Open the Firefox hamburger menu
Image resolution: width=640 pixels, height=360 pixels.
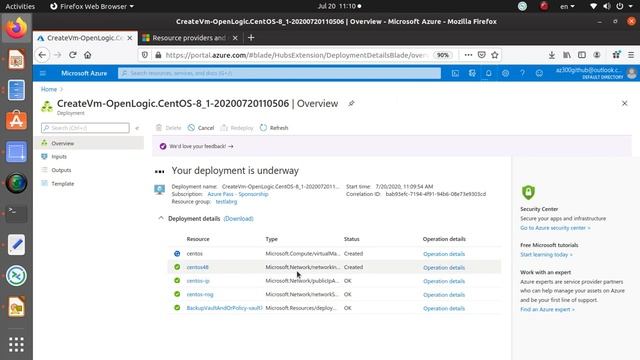click(631, 55)
